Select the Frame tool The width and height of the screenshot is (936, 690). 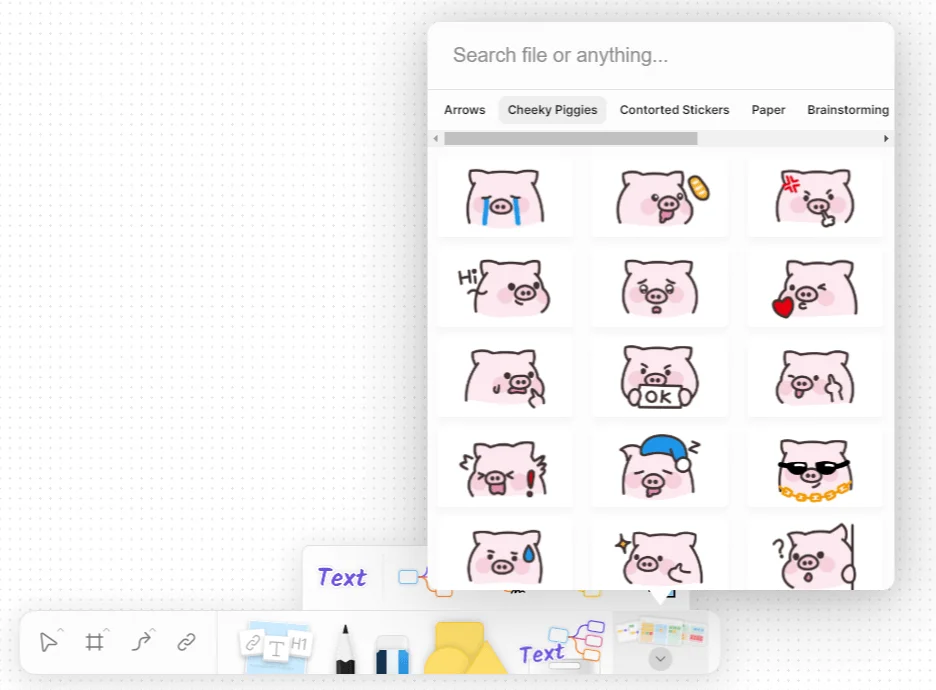94,642
